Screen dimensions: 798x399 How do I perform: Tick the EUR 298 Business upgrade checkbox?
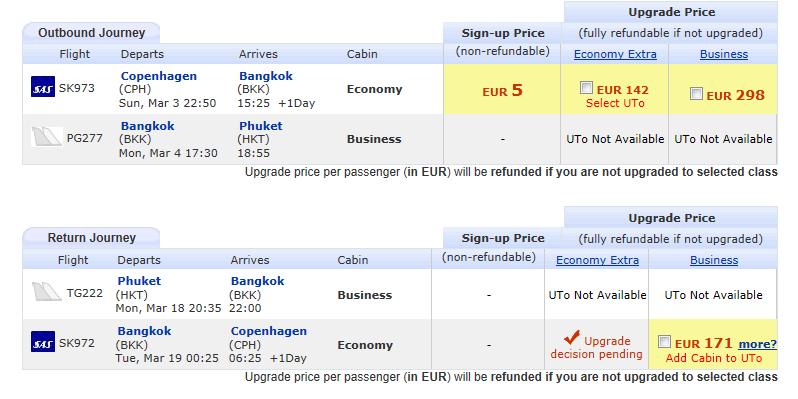click(x=696, y=94)
